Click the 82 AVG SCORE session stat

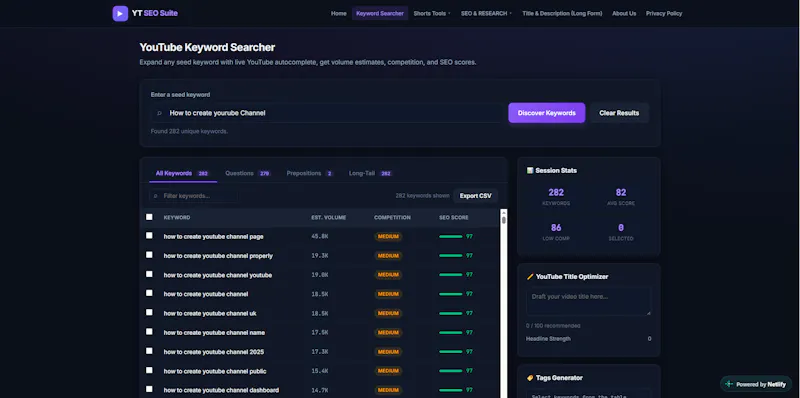tap(620, 196)
